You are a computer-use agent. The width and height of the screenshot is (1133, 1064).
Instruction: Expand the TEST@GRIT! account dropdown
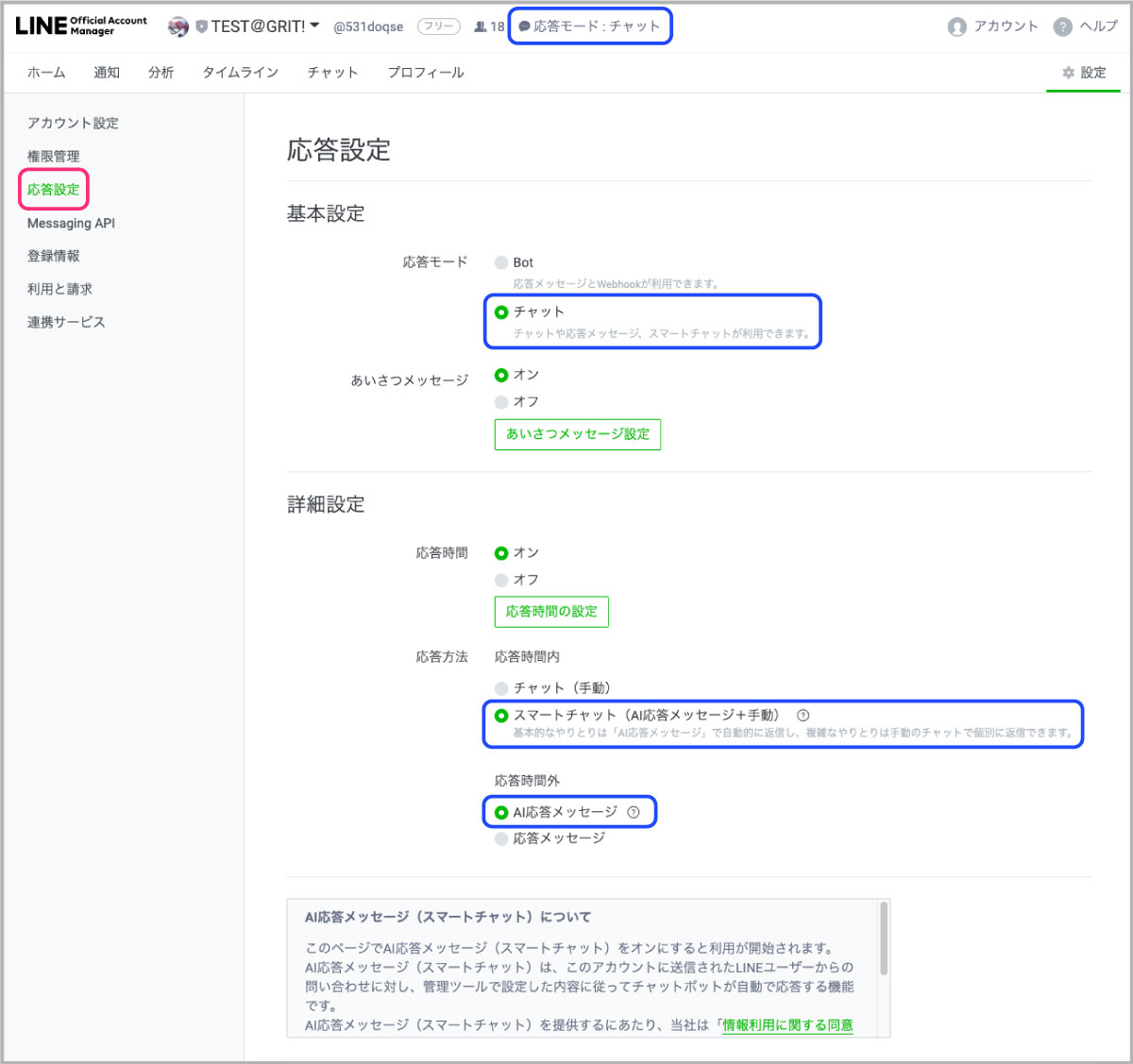[x=314, y=25]
